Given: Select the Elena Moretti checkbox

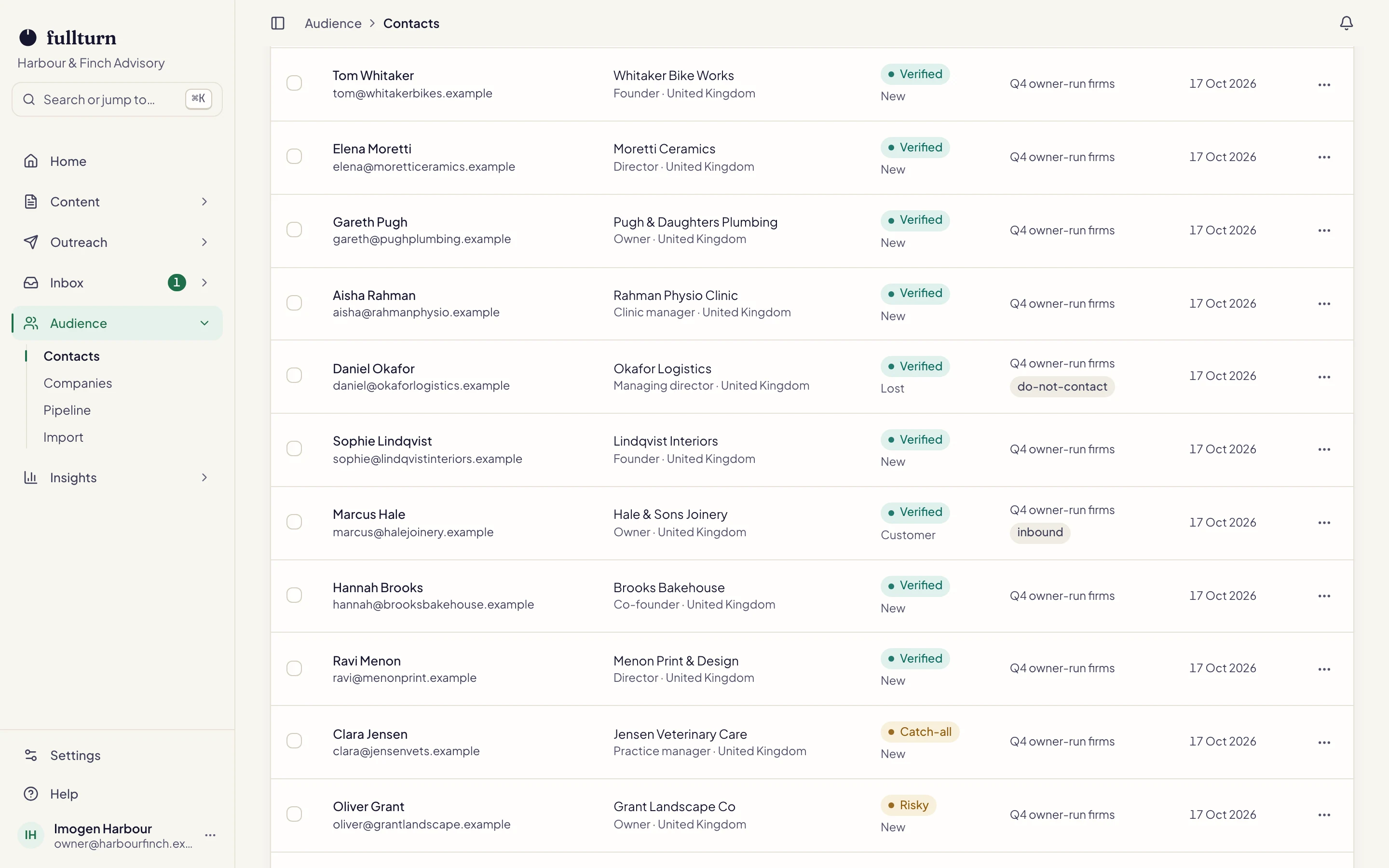Looking at the screenshot, I should (294, 156).
